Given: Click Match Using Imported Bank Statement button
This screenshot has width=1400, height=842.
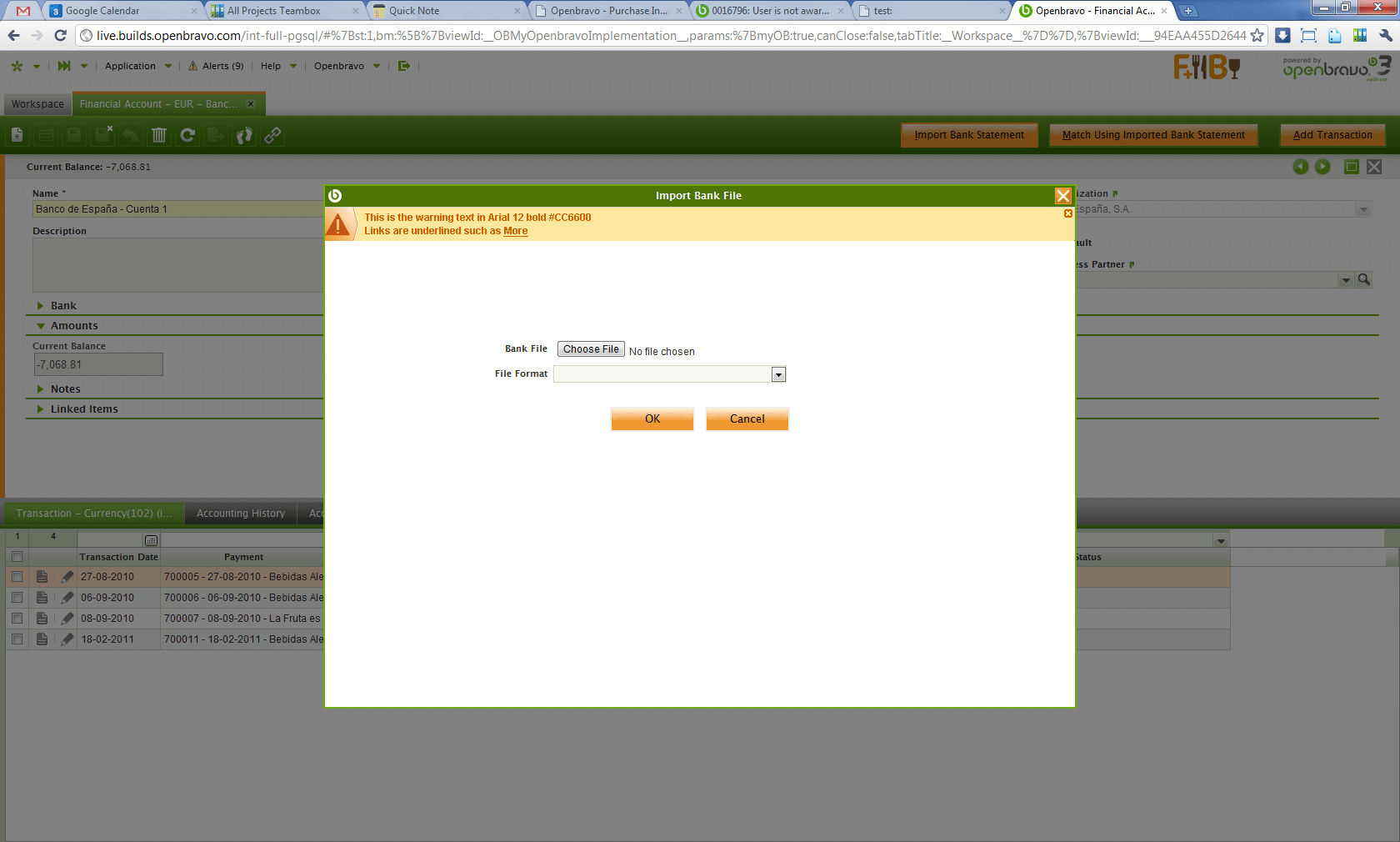Looking at the screenshot, I should coord(1153,135).
